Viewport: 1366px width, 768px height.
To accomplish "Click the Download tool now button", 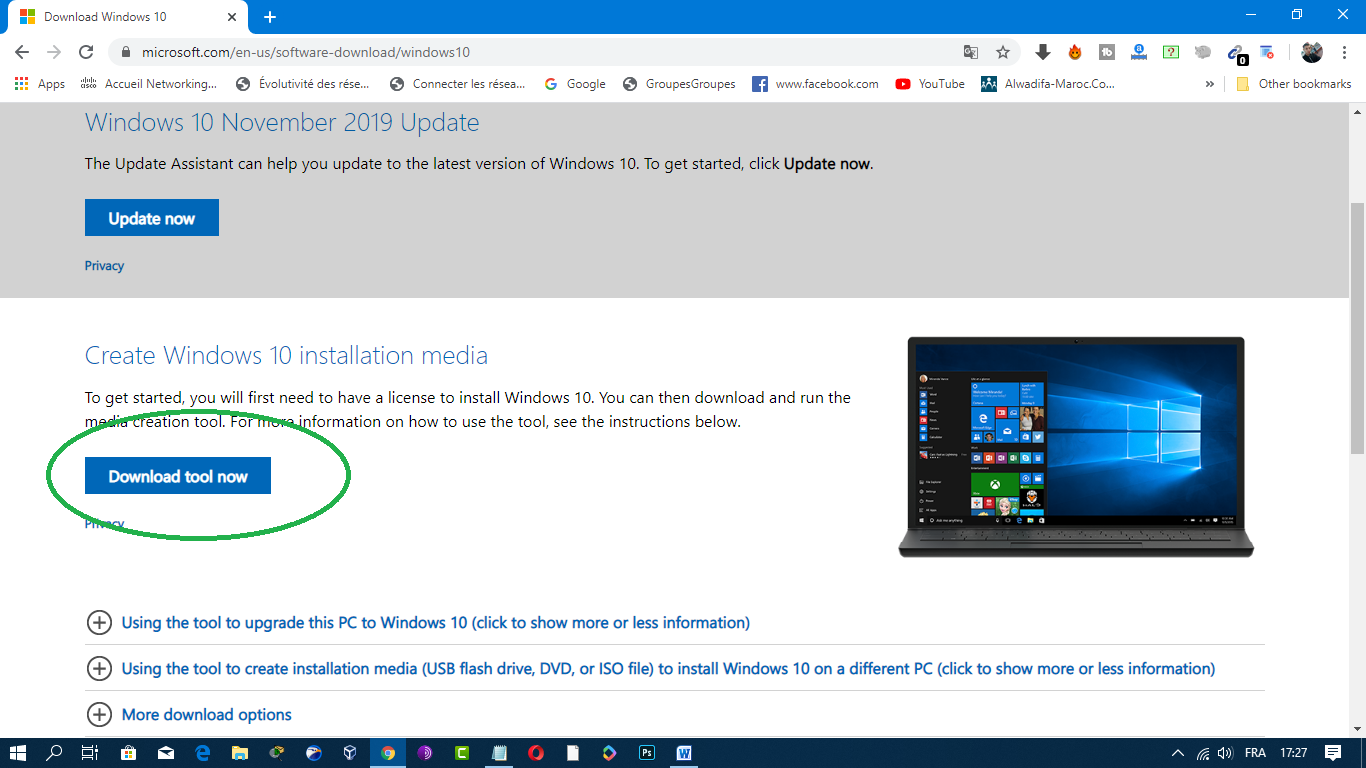I will pos(178,476).
